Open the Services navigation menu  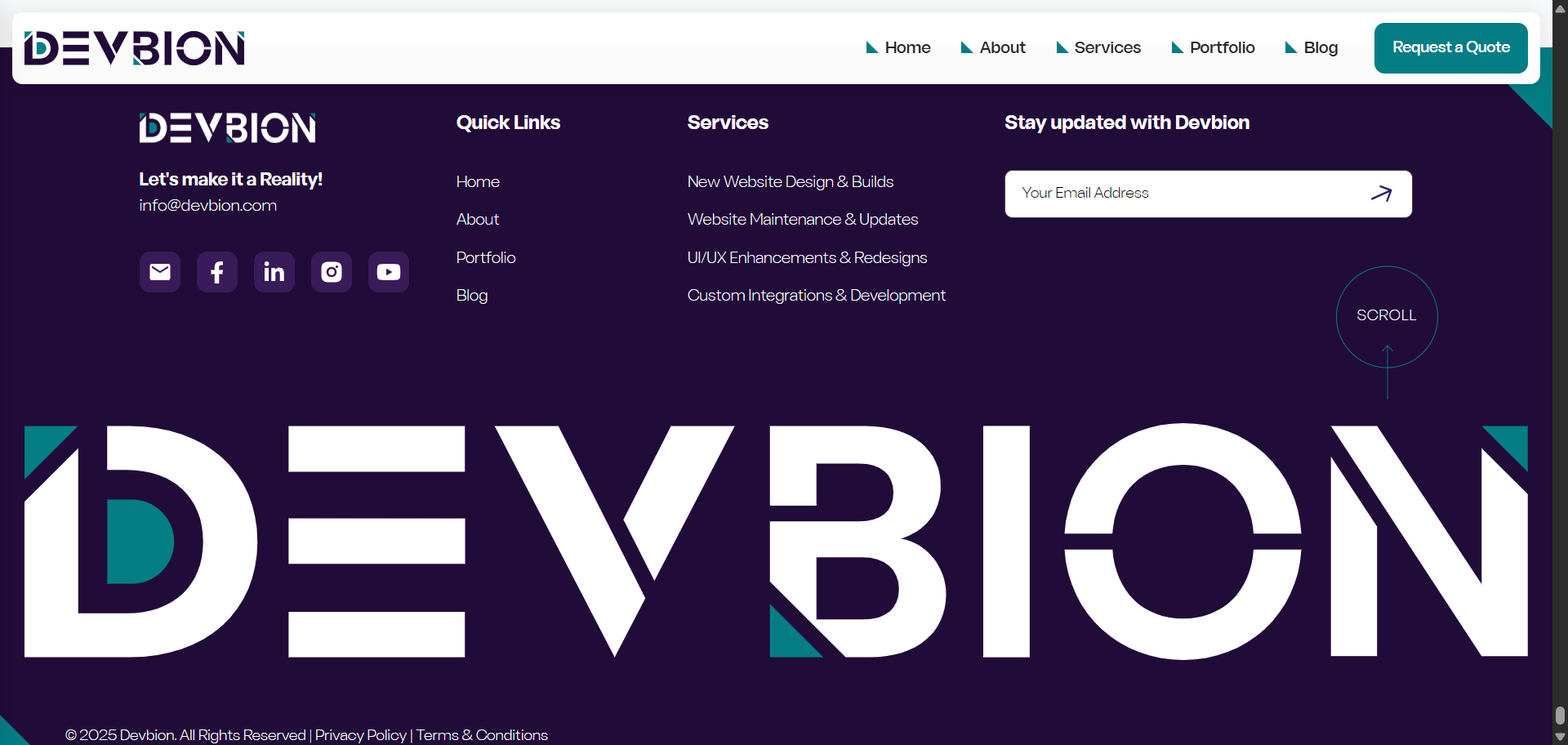[1107, 47]
